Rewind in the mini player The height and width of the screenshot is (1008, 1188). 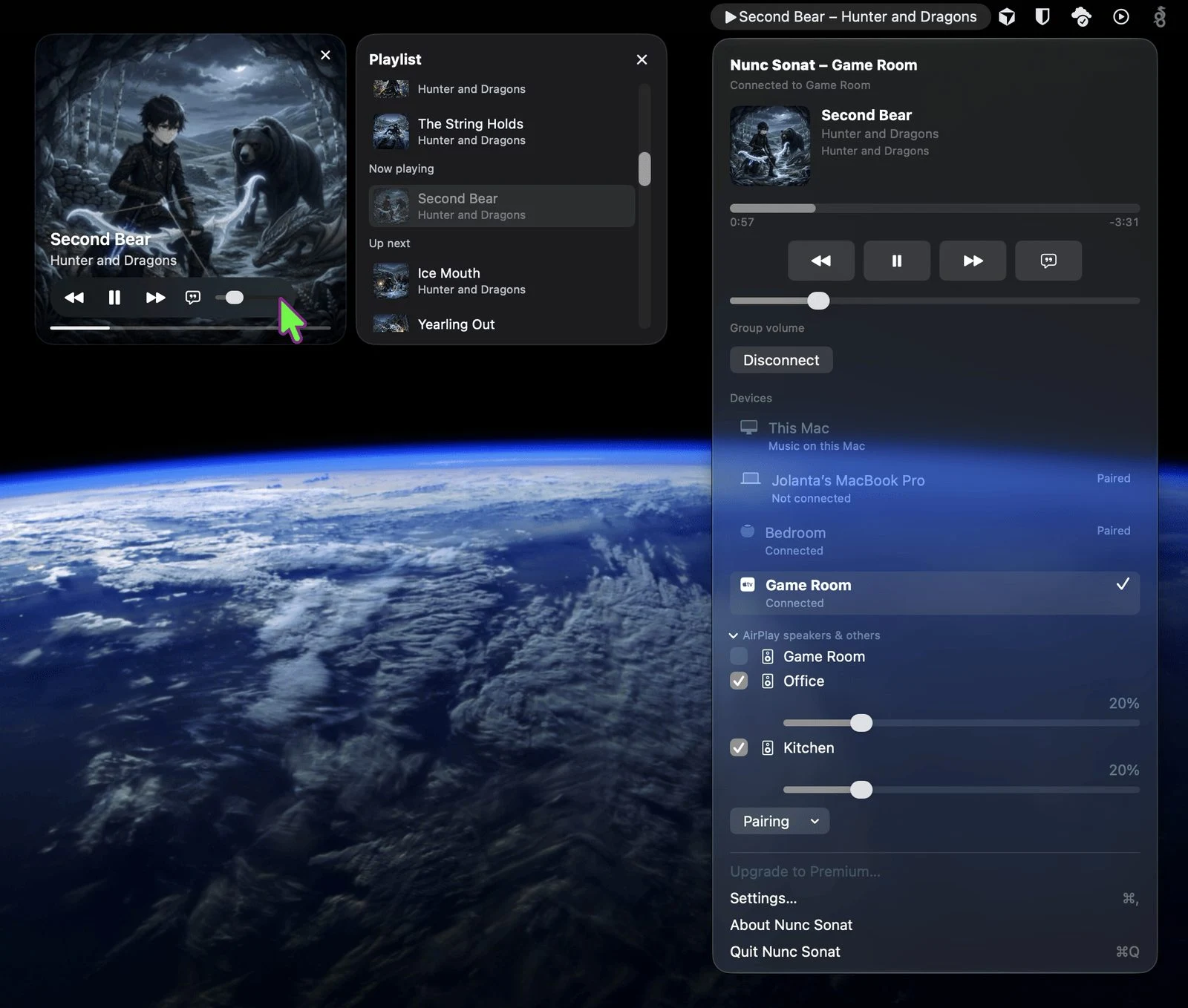point(74,298)
